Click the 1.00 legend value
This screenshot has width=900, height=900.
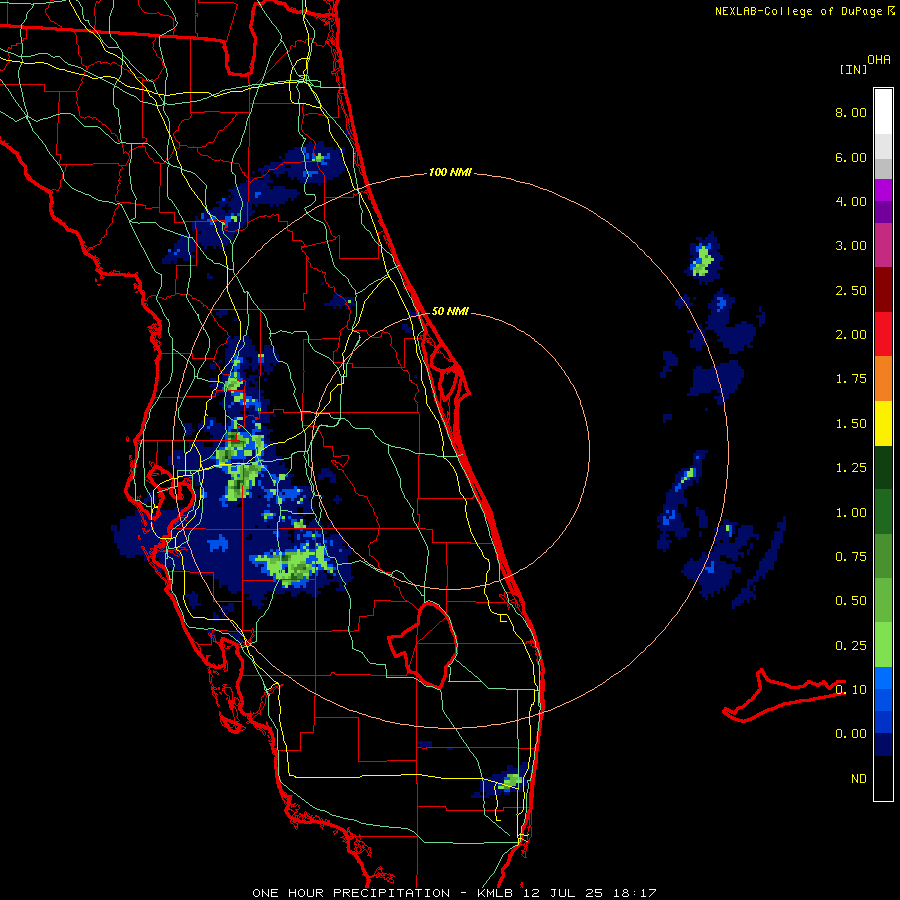tap(851, 513)
